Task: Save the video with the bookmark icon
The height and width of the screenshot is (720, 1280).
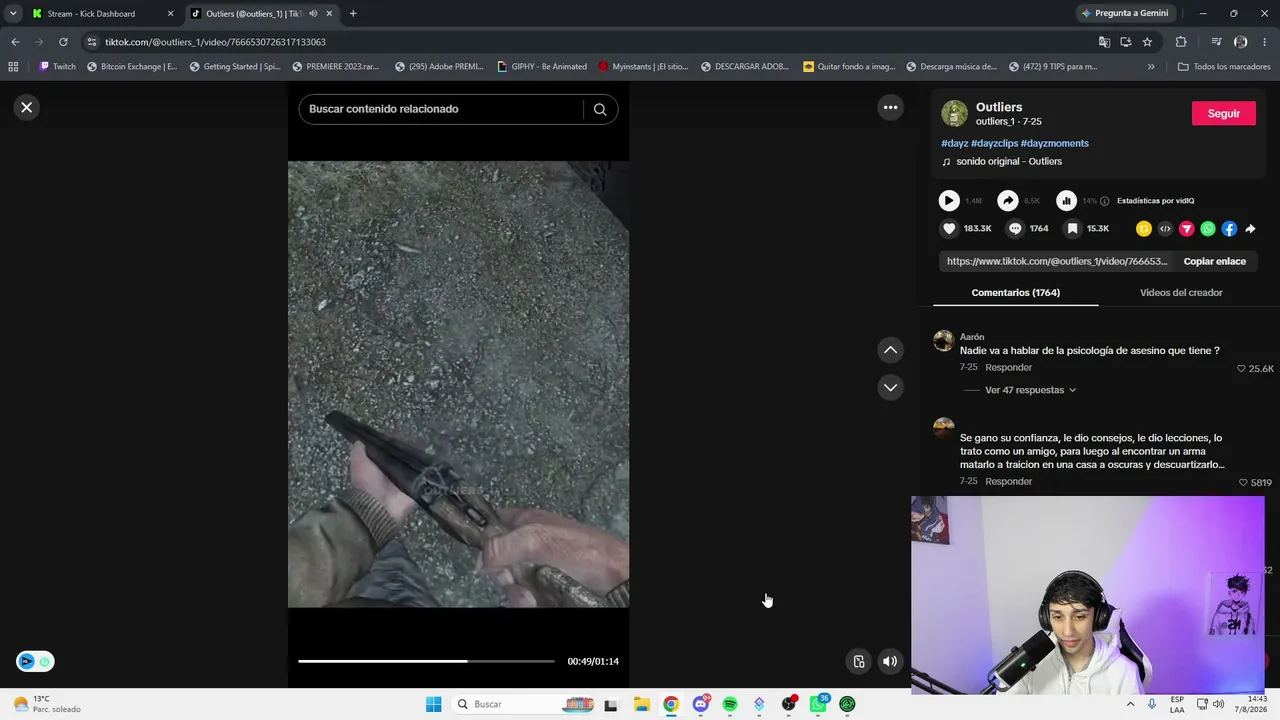Action: pos(1072,228)
